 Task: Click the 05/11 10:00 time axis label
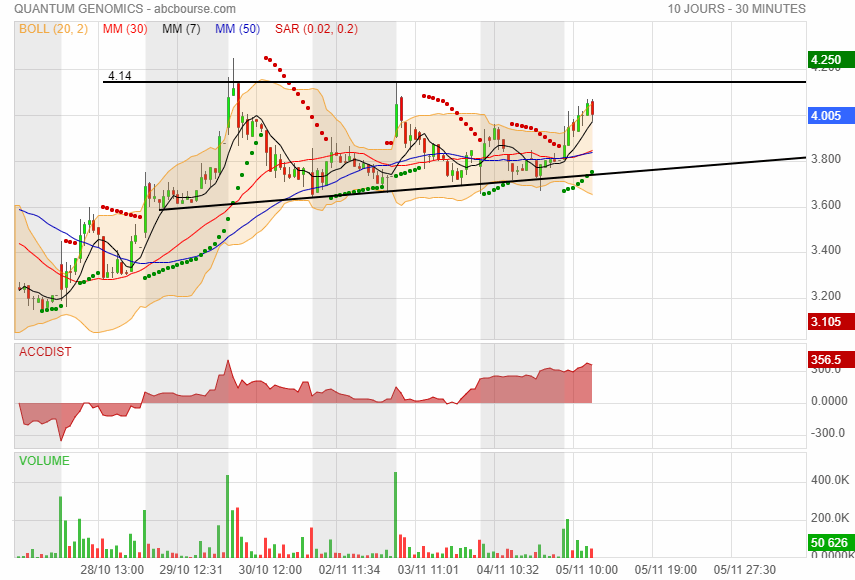pyautogui.click(x=587, y=570)
